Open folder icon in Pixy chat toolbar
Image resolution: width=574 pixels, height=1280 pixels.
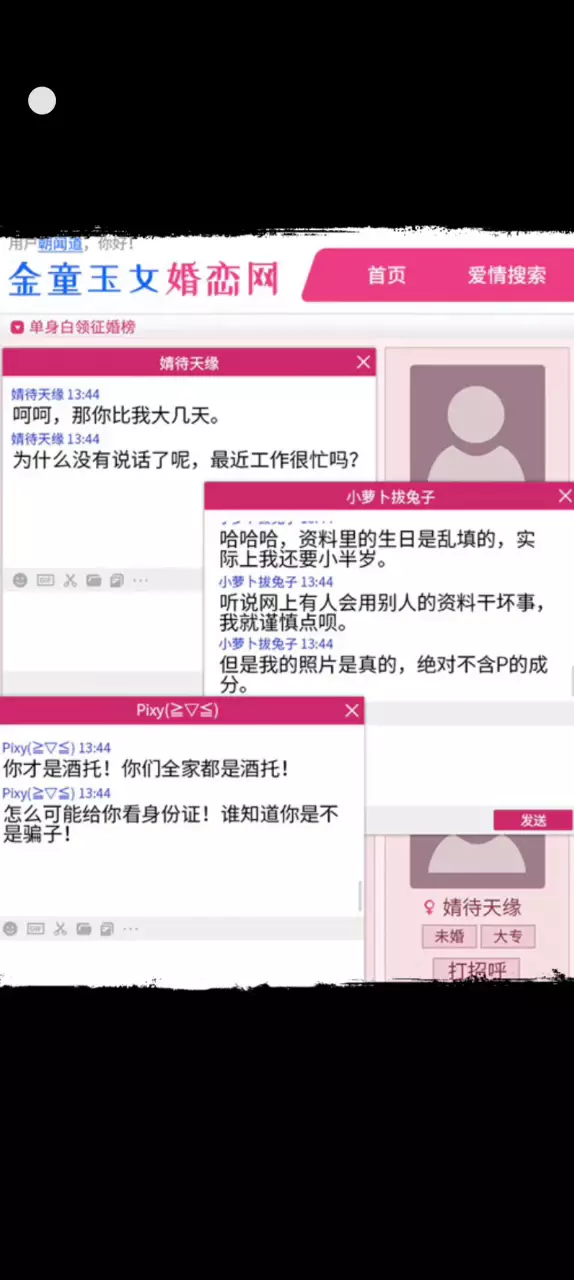point(84,928)
